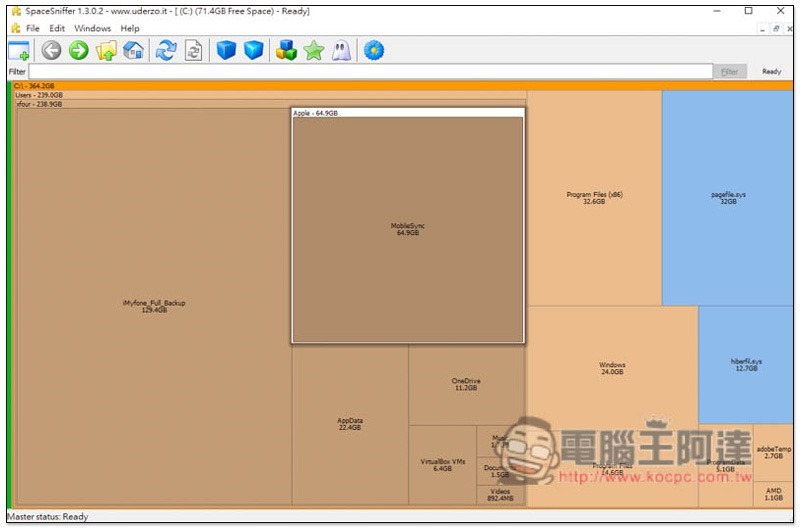This screenshot has height=529, width=800.
Task: Select the MobileSync 64.9GB block
Action: [x=408, y=229]
